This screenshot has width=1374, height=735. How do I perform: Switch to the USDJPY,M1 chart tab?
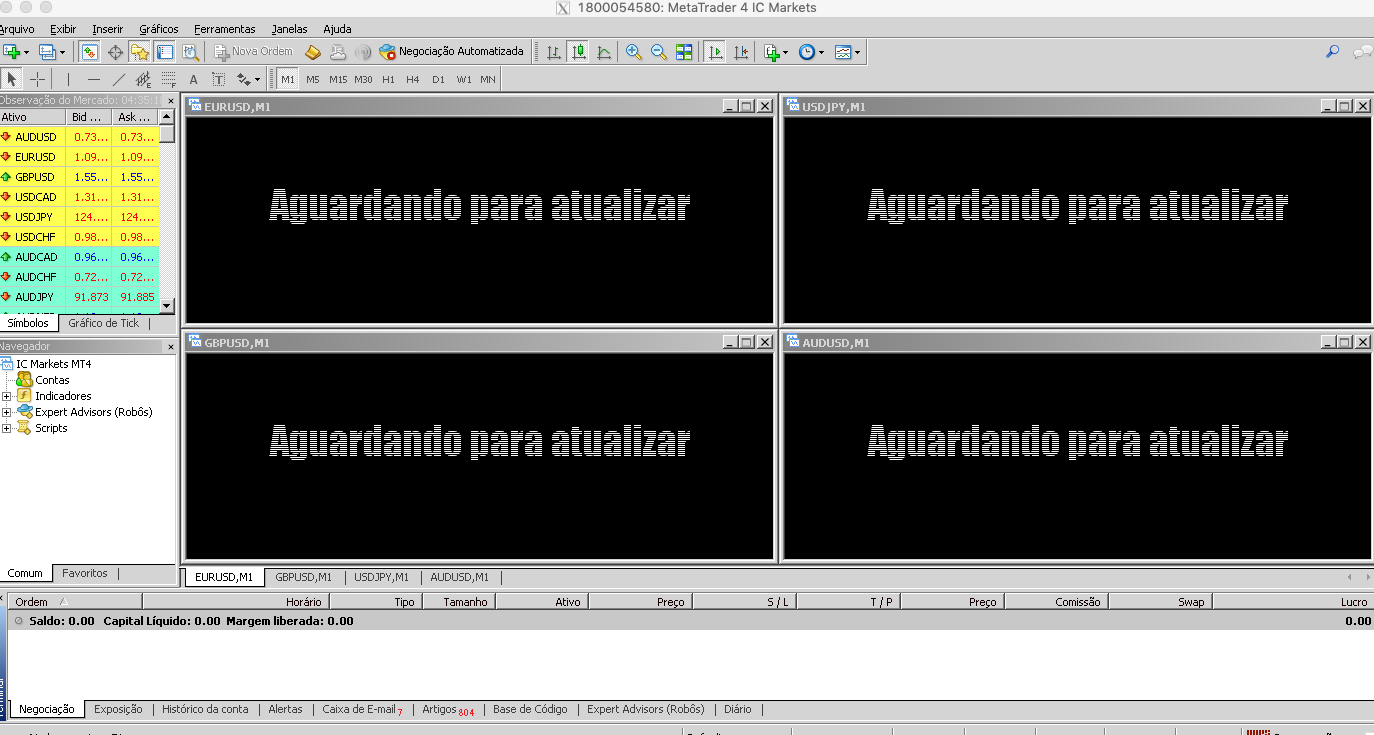(x=381, y=577)
